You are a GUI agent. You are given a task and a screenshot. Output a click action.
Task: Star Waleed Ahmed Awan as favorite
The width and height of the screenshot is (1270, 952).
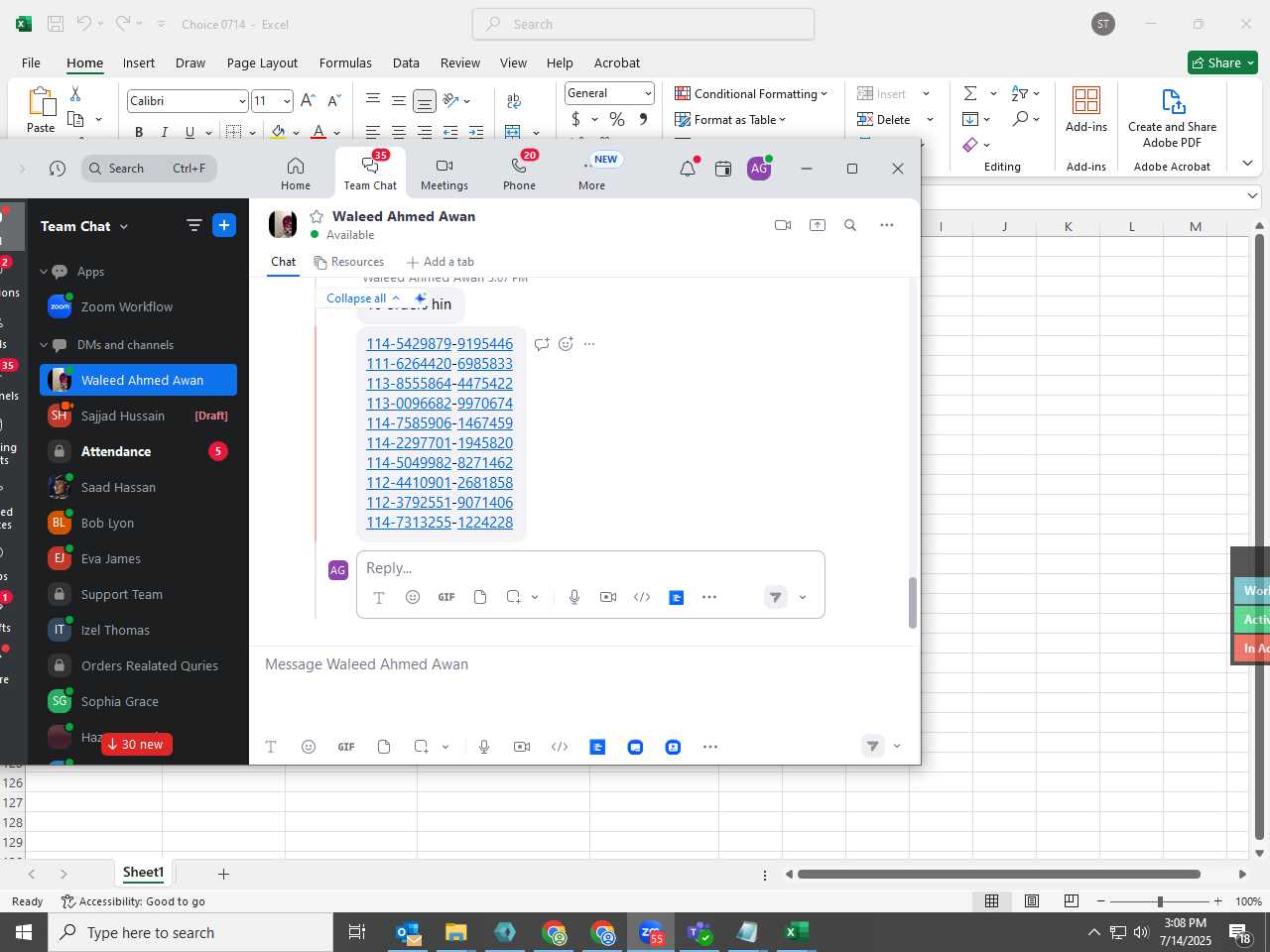pos(317,216)
